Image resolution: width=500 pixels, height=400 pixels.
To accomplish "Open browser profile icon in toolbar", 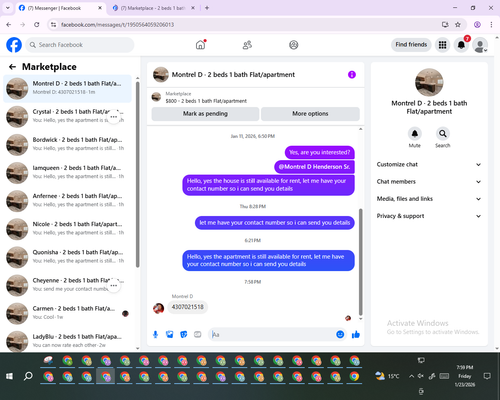I will pyautogui.click(x=477, y=25).
